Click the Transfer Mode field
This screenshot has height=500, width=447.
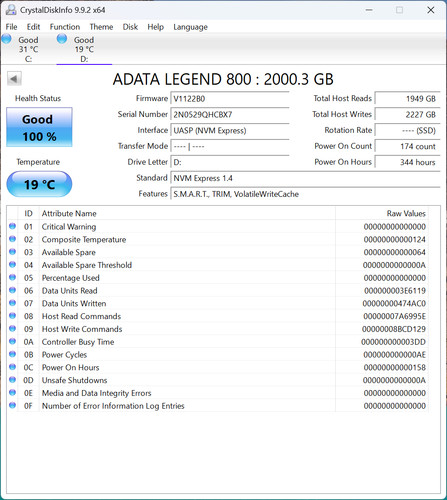click(x=230, y=146)
